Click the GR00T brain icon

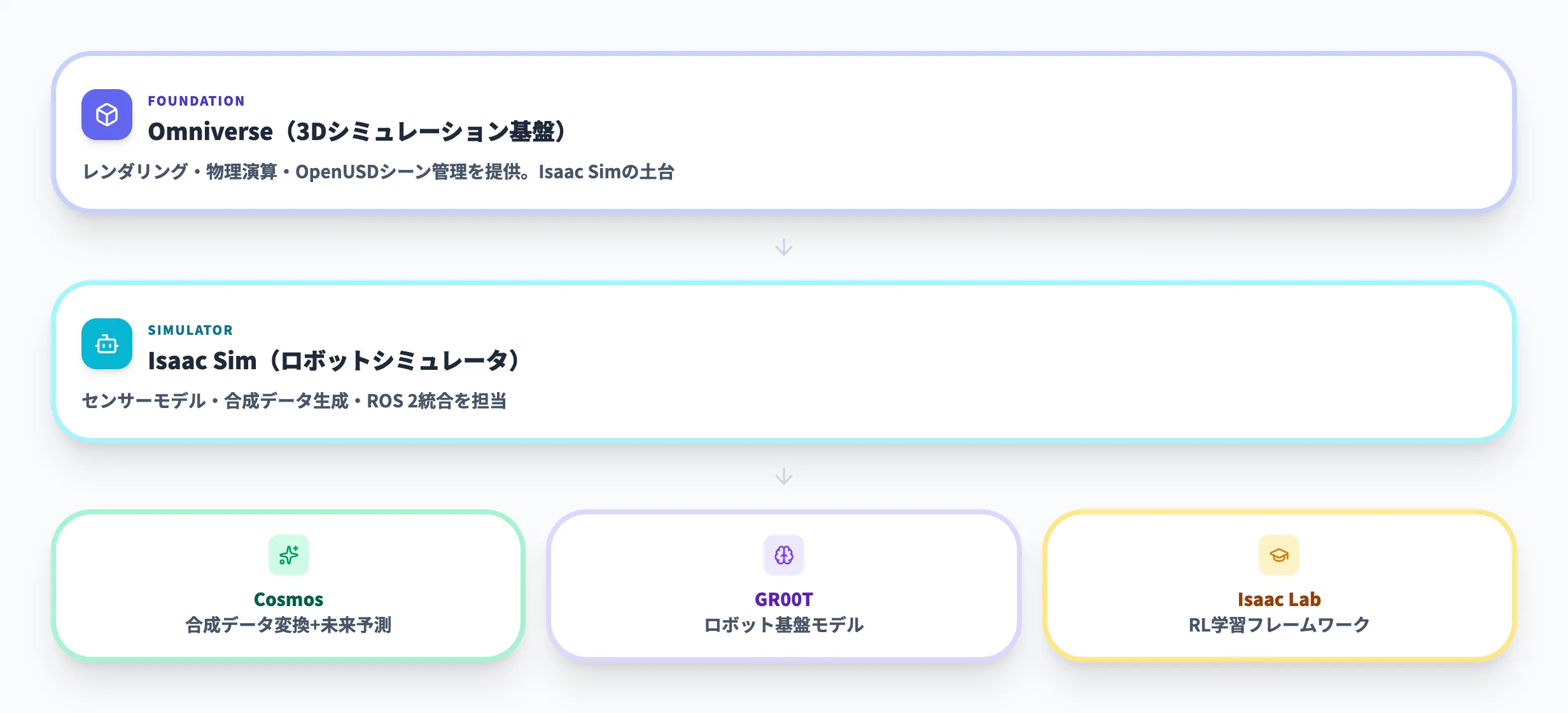[784, 555]
